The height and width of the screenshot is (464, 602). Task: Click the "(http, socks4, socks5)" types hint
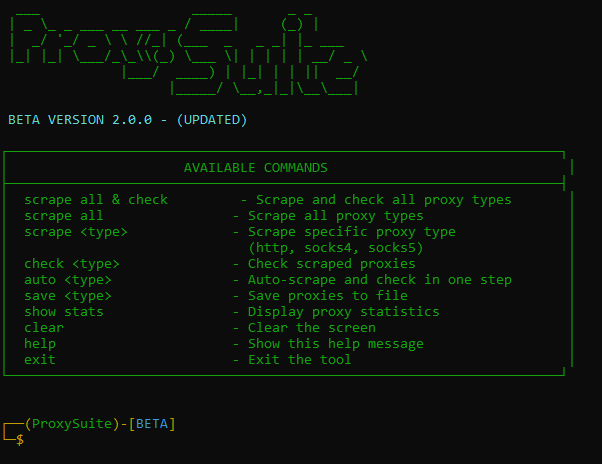[x=336, y=248]
